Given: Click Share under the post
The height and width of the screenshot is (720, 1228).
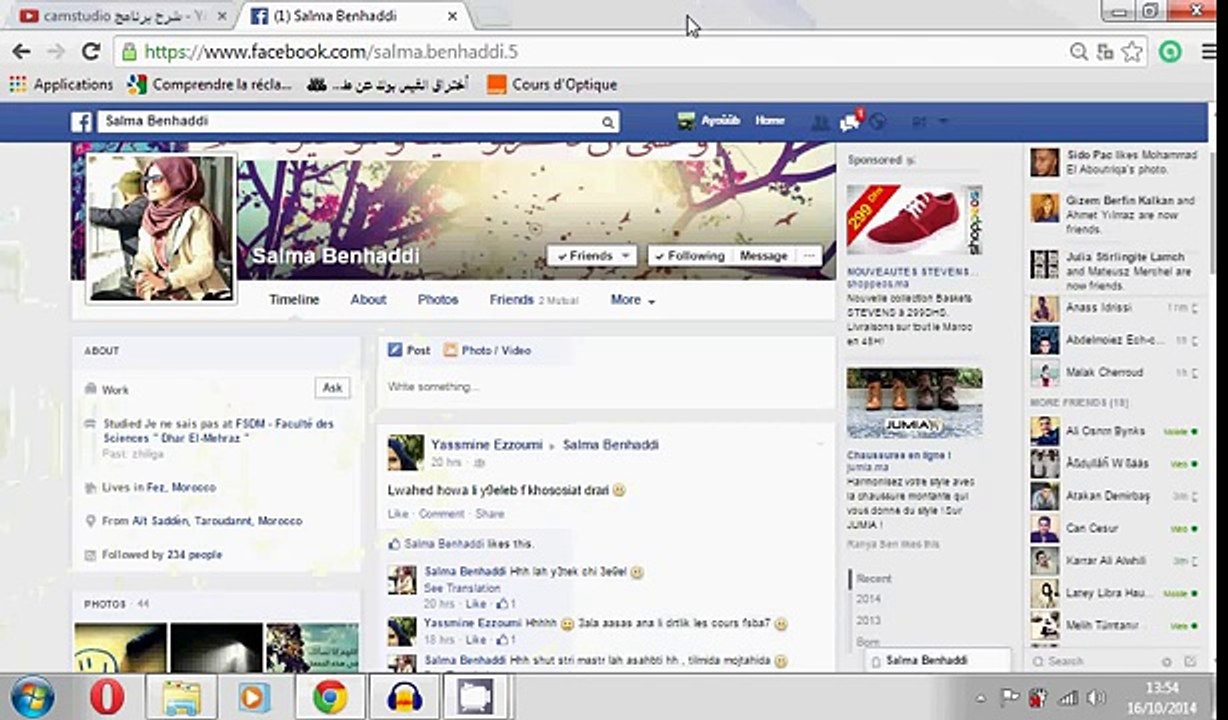Looking at the screenshot, I should (490, 514).
